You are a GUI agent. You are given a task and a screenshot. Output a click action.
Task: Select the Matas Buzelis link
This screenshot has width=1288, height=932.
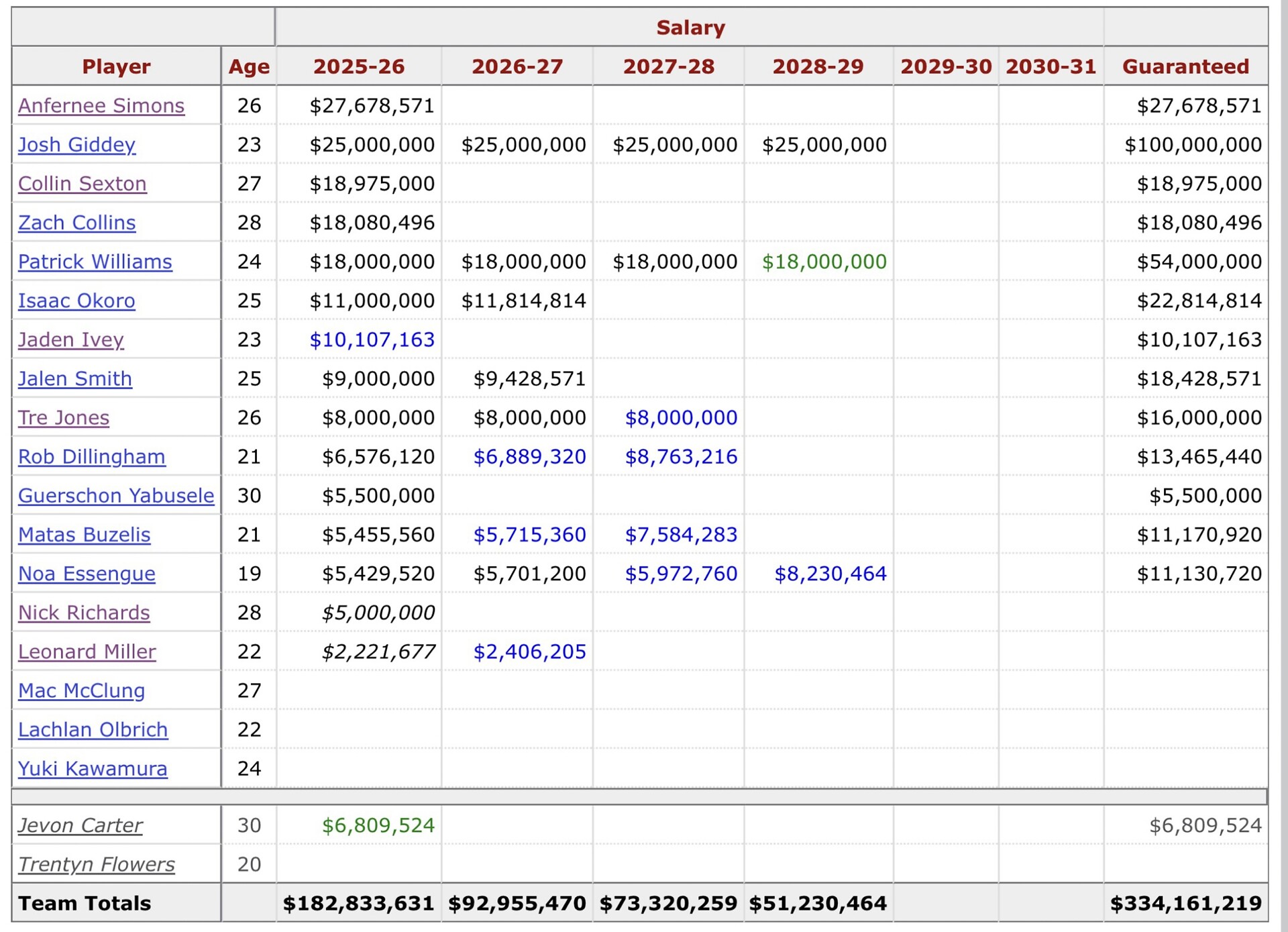(84, 534)
